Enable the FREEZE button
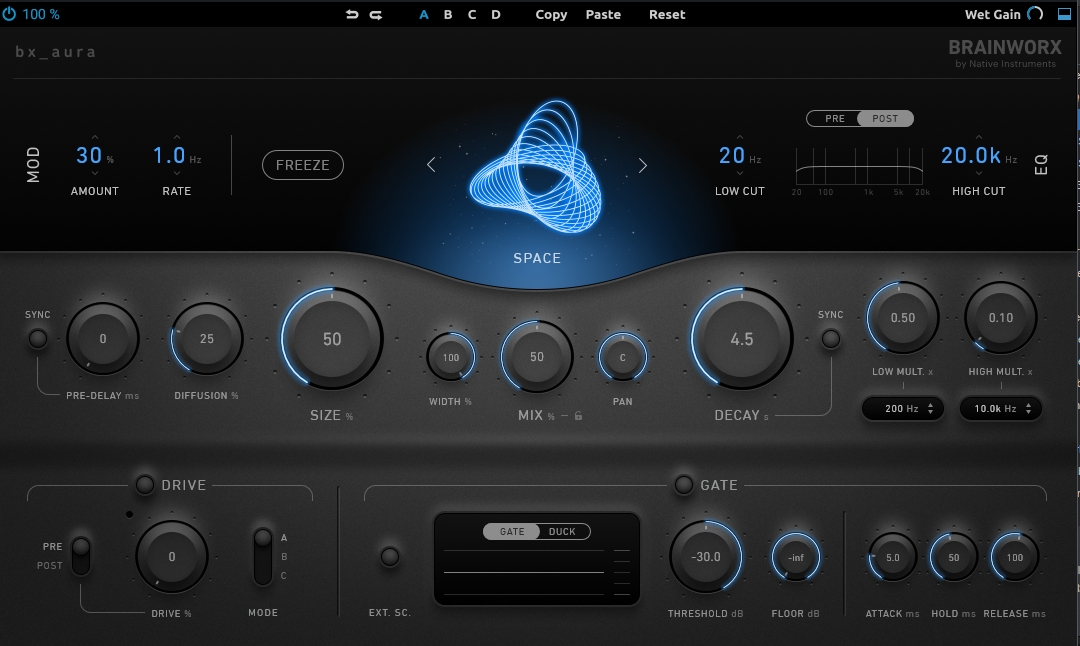This screenshot has width=1080, height=646. [x=303, y=165]
